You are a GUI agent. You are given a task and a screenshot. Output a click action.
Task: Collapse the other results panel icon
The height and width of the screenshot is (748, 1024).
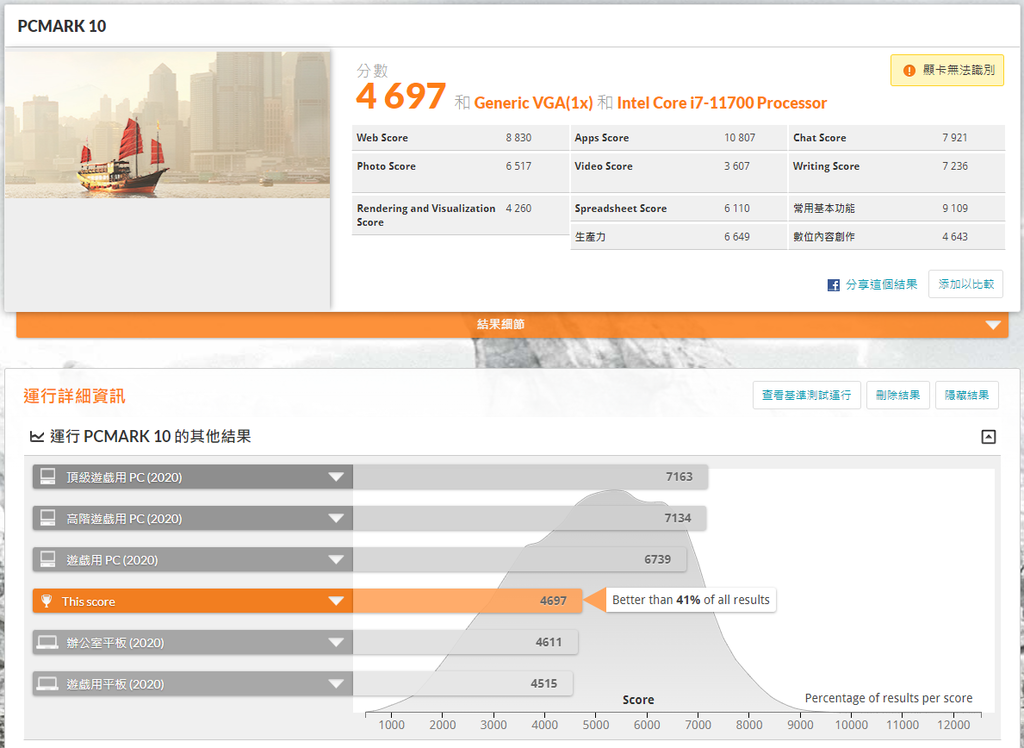(x=989, y=437)
